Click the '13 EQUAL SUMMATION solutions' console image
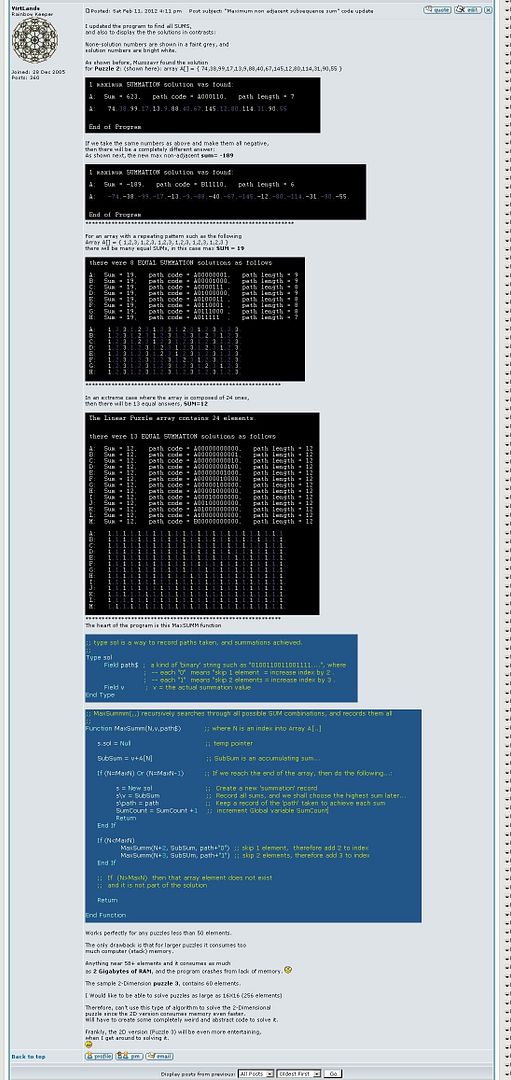 [202, 513]
